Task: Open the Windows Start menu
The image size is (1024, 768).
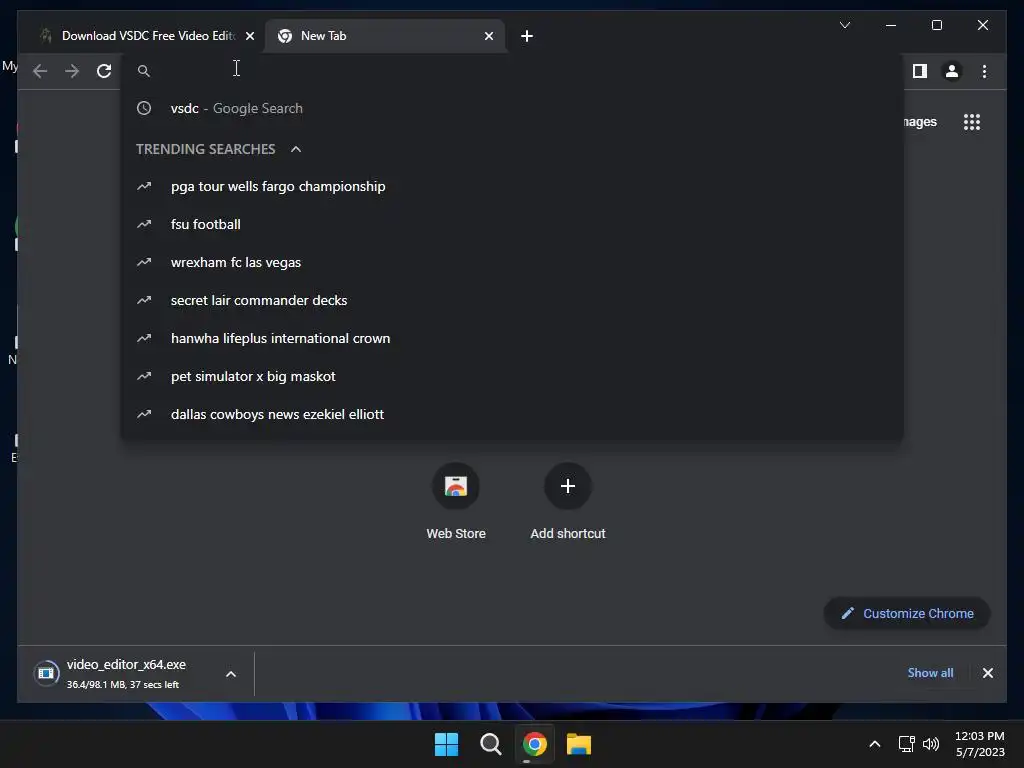Action: pyautogui.click(x=447, y=744)
